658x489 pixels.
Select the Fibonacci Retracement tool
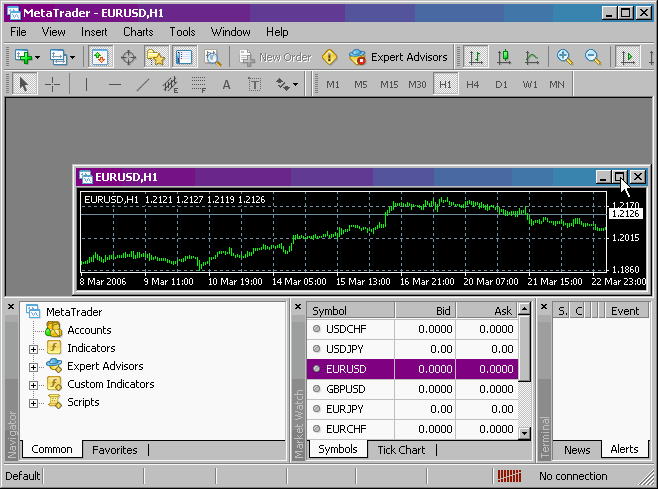tap(198, 84)
